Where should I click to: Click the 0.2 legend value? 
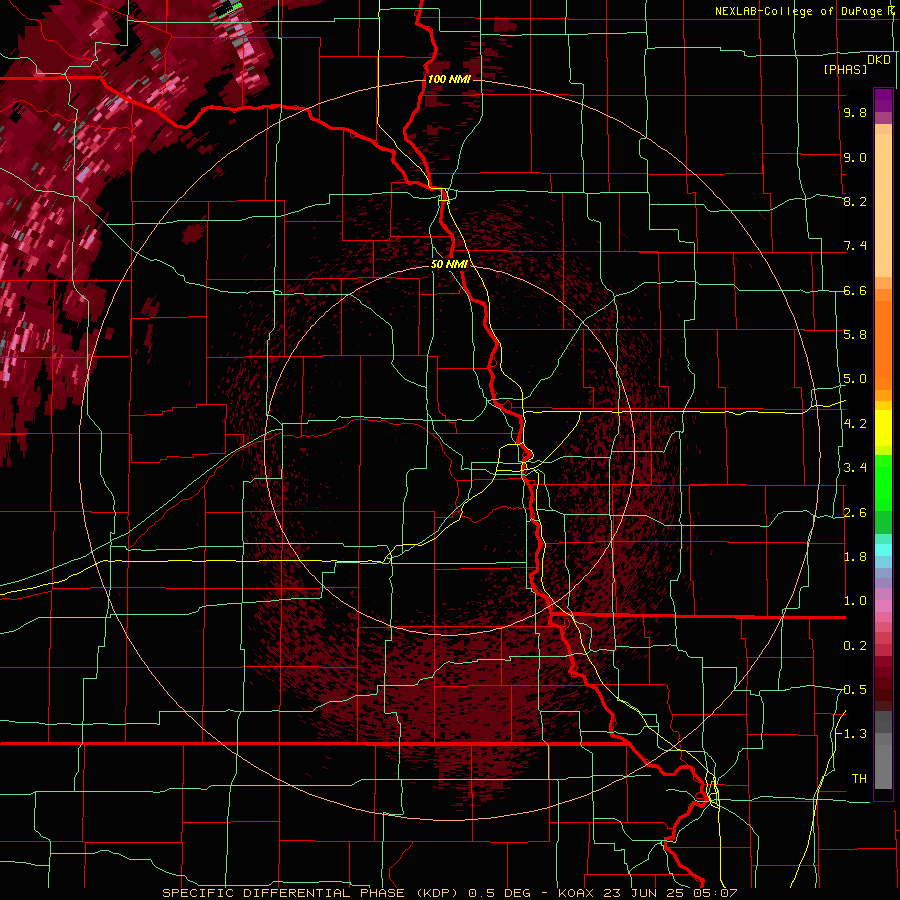[855, 645]
